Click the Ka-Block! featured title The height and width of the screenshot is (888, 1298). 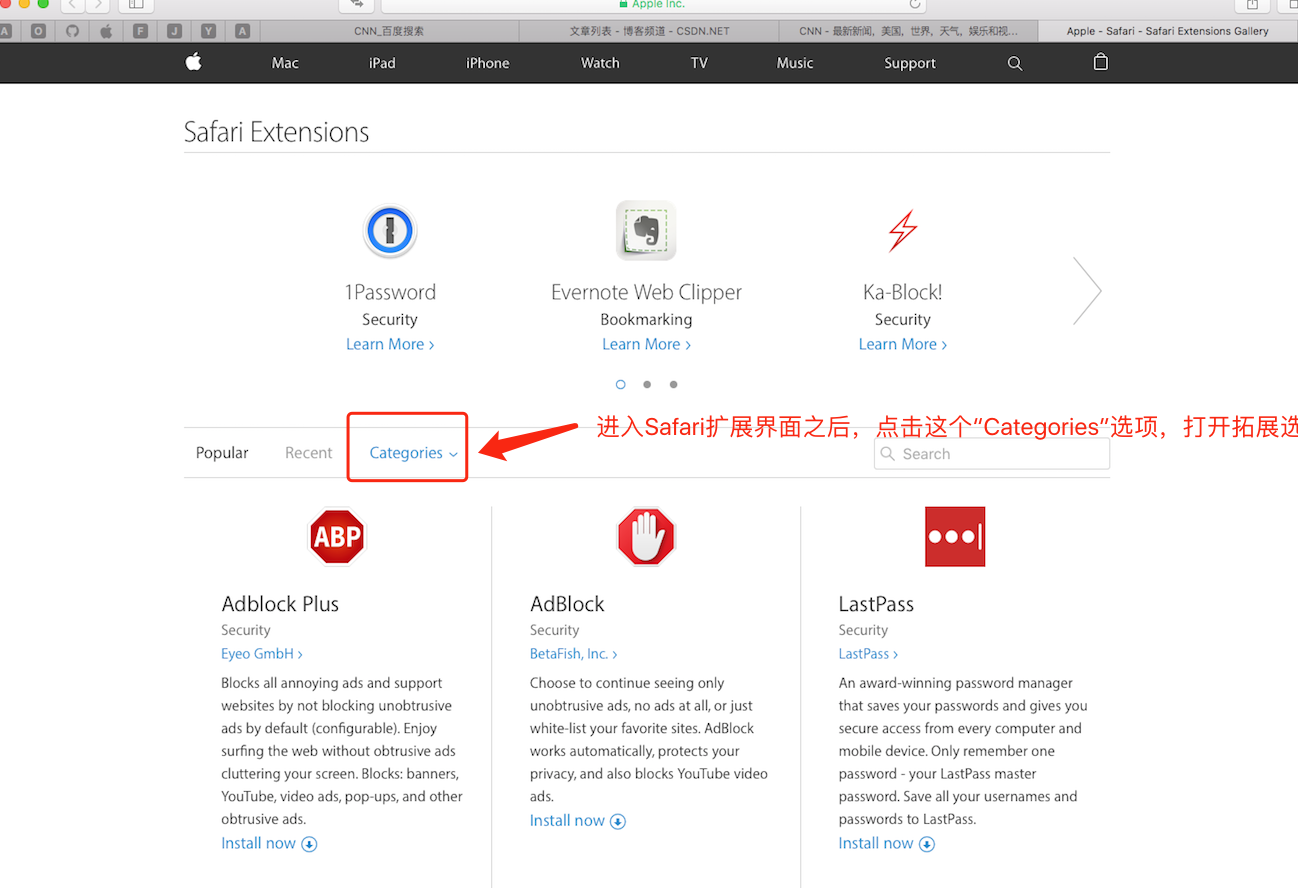[x=903, y=292]
